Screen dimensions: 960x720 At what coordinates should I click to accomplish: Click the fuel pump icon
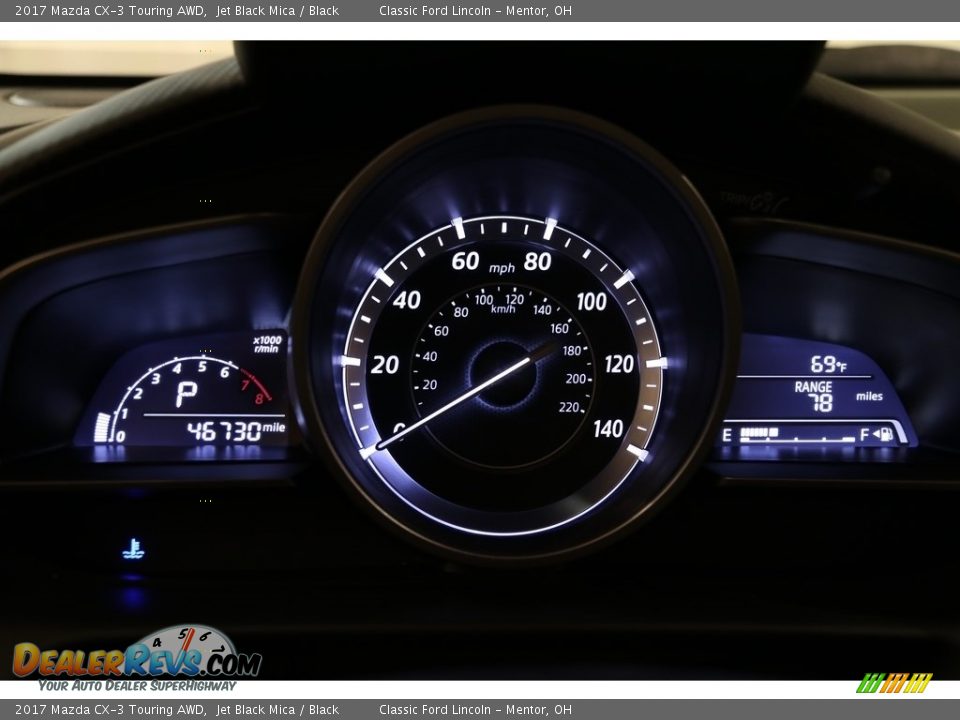tap(884, 434)
